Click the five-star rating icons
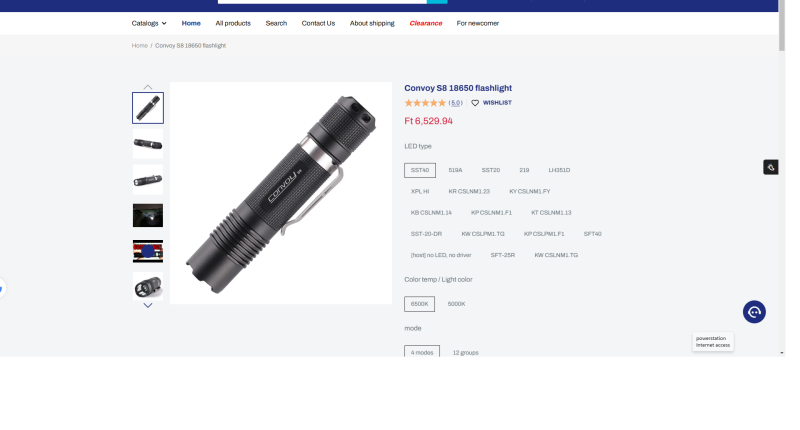The image size is (800, 430). point(425,103)
